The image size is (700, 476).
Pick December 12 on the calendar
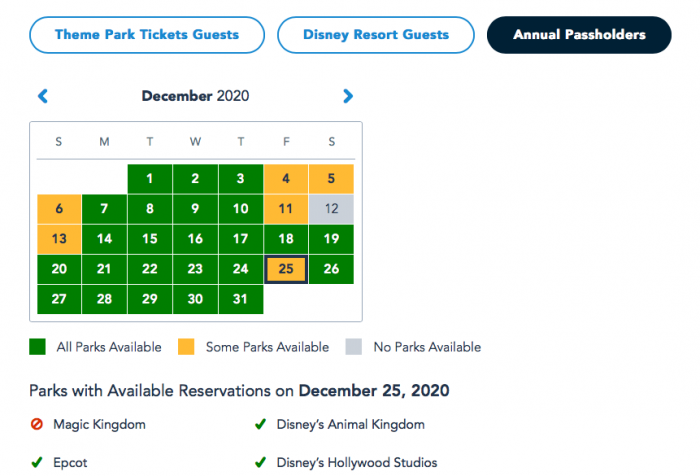point(332,209)
